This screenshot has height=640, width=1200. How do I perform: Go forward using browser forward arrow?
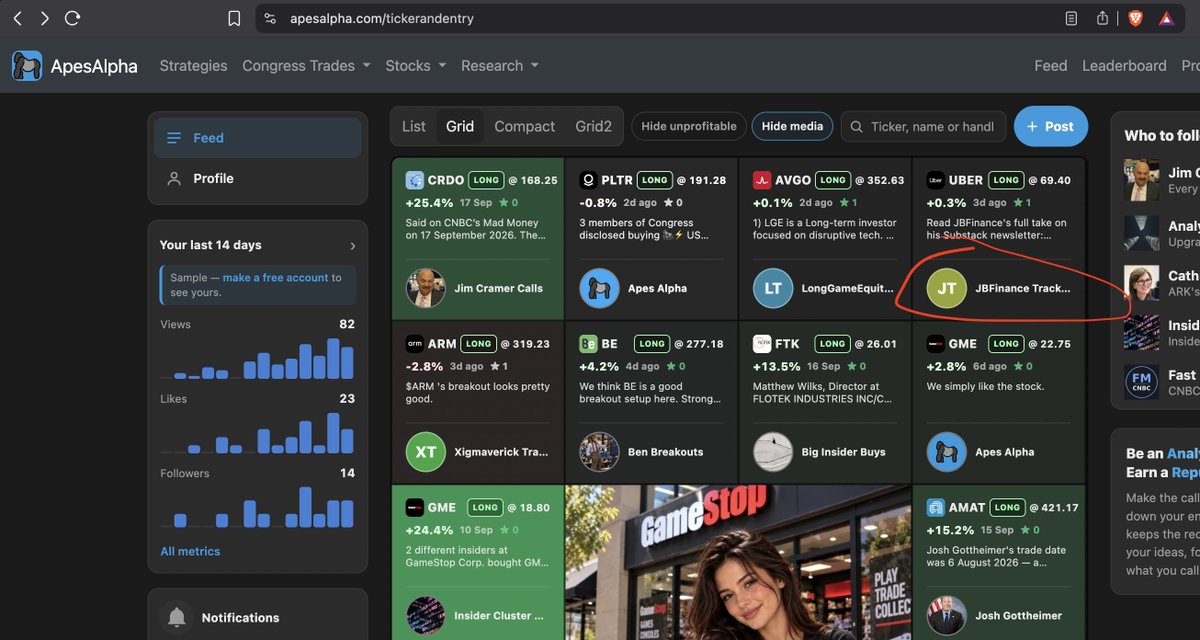(45, 18)
